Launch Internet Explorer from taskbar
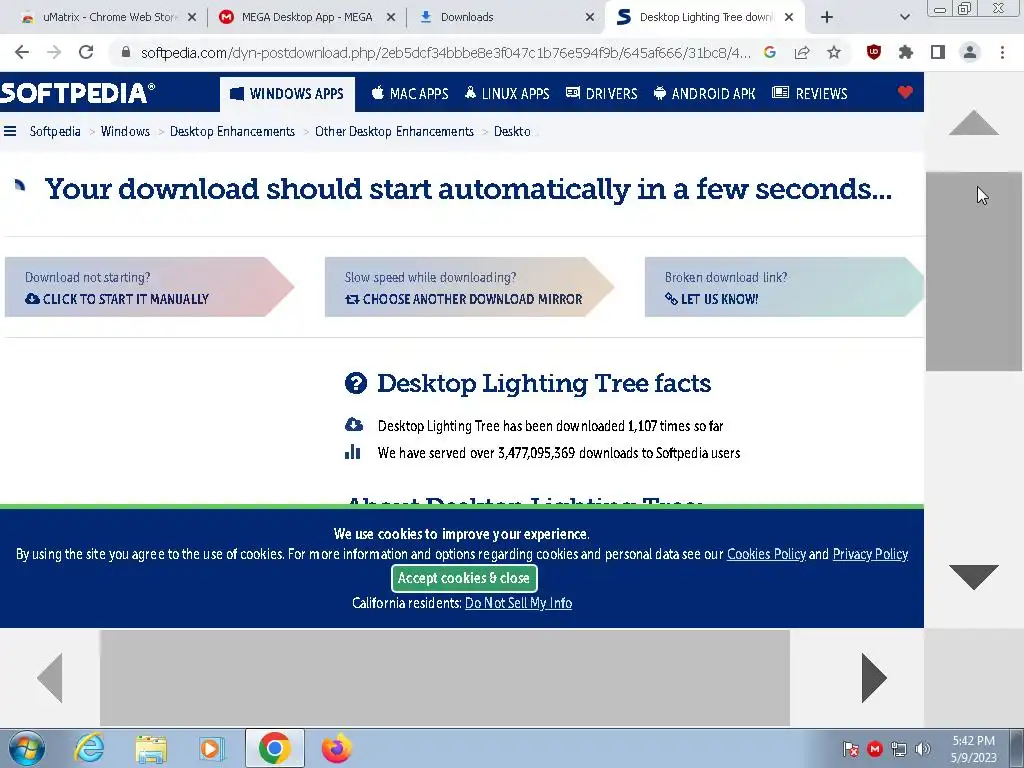 (89, 748)
